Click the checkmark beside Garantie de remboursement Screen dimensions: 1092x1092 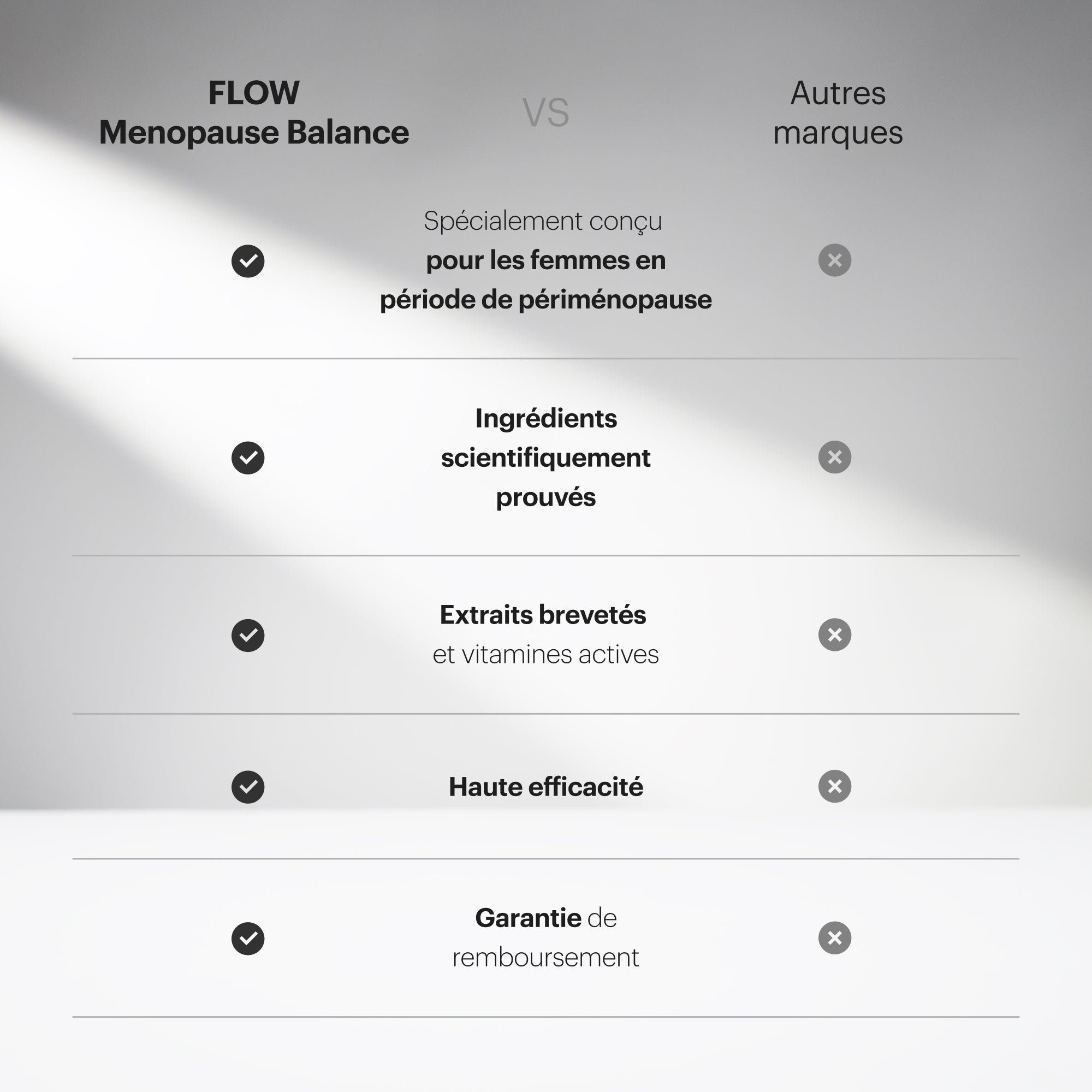247,939
